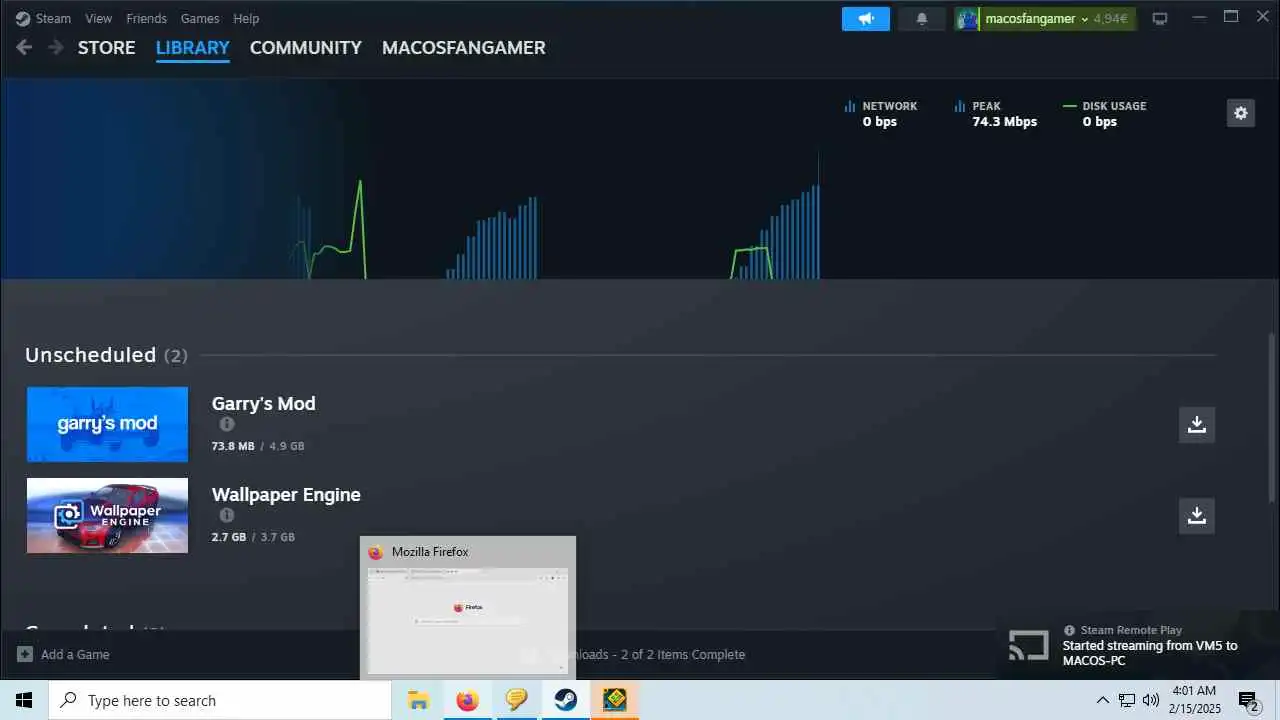This screenshot has width=1280, height=720.
Task: Click Add a Game
Action: click(x=64, y=655)
